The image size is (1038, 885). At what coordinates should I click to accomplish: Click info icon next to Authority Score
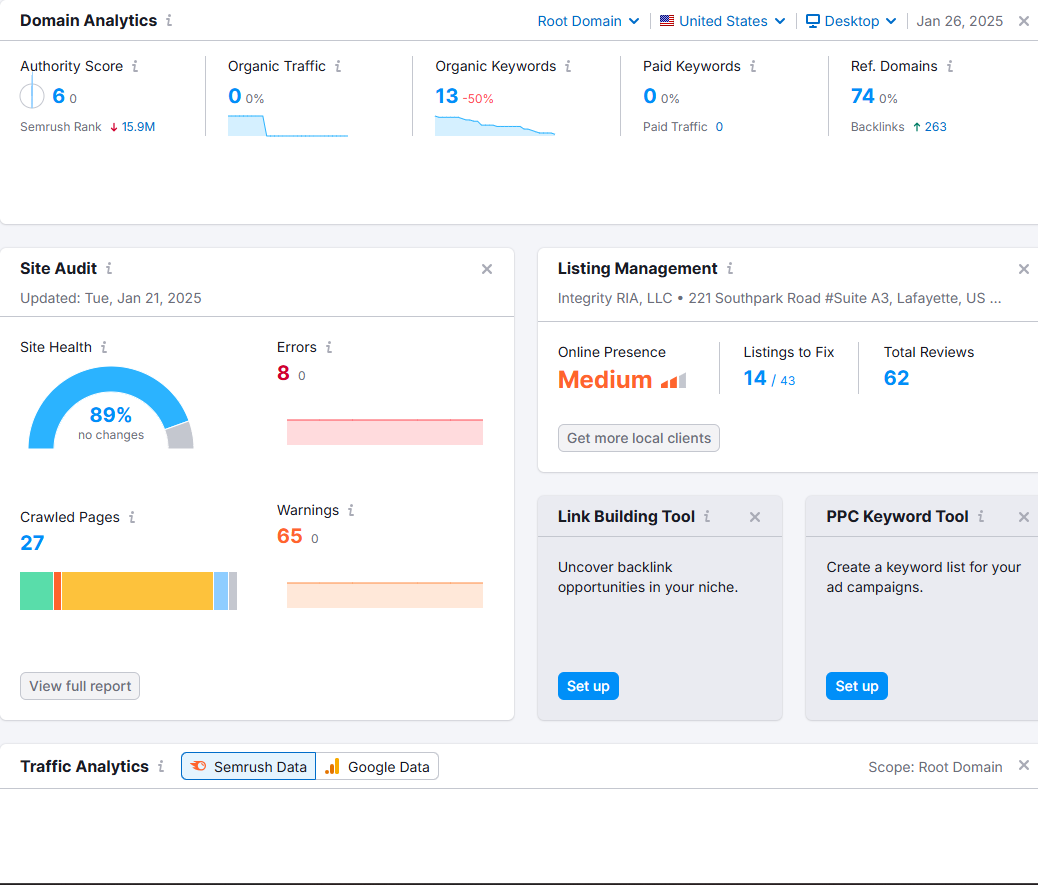[x=135, y=67]
